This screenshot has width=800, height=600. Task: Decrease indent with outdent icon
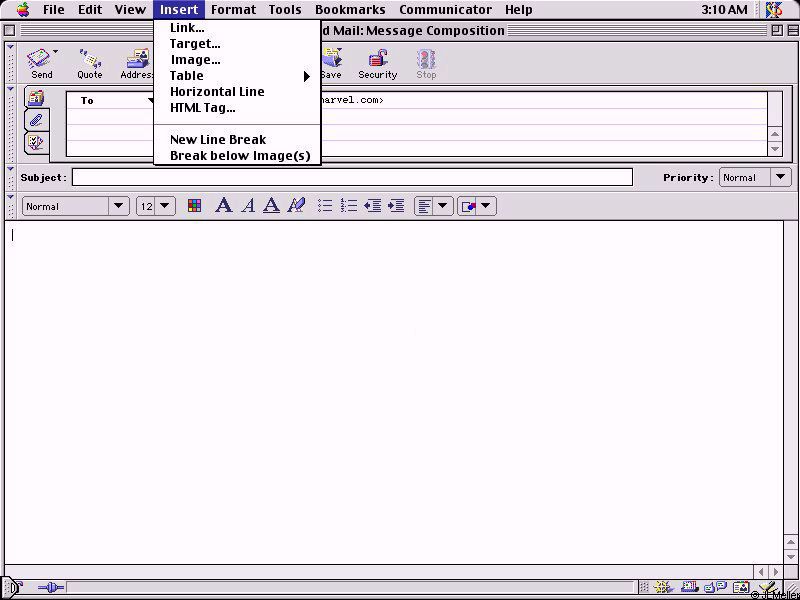tap(373, 206)
